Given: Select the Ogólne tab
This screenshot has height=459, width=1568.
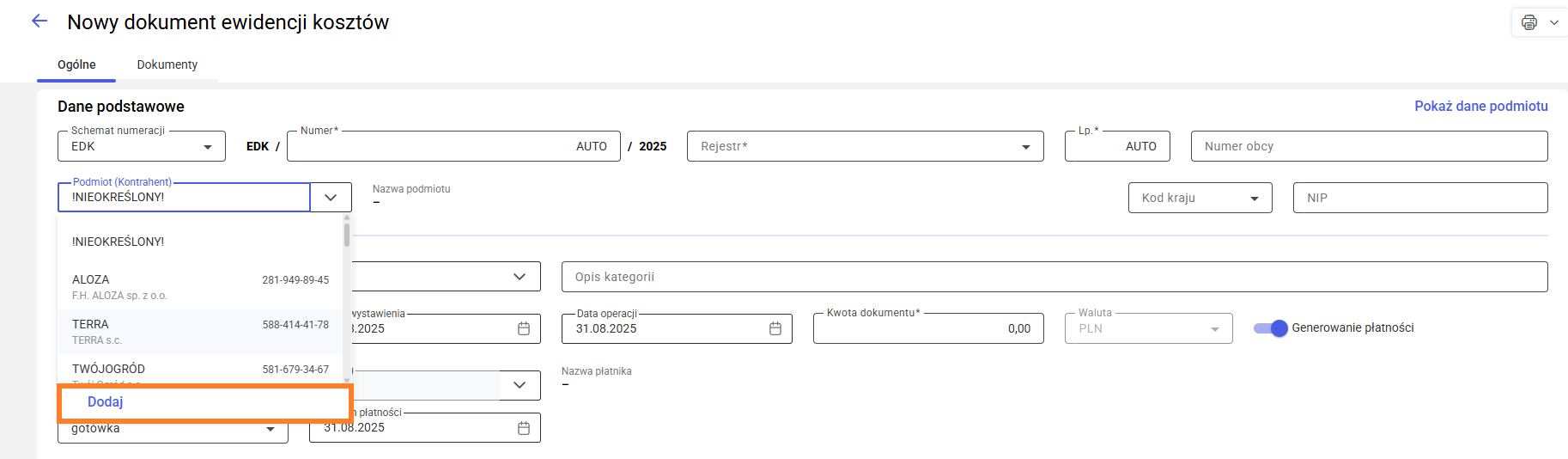Looking at the screenshot, I should point(76,64).
